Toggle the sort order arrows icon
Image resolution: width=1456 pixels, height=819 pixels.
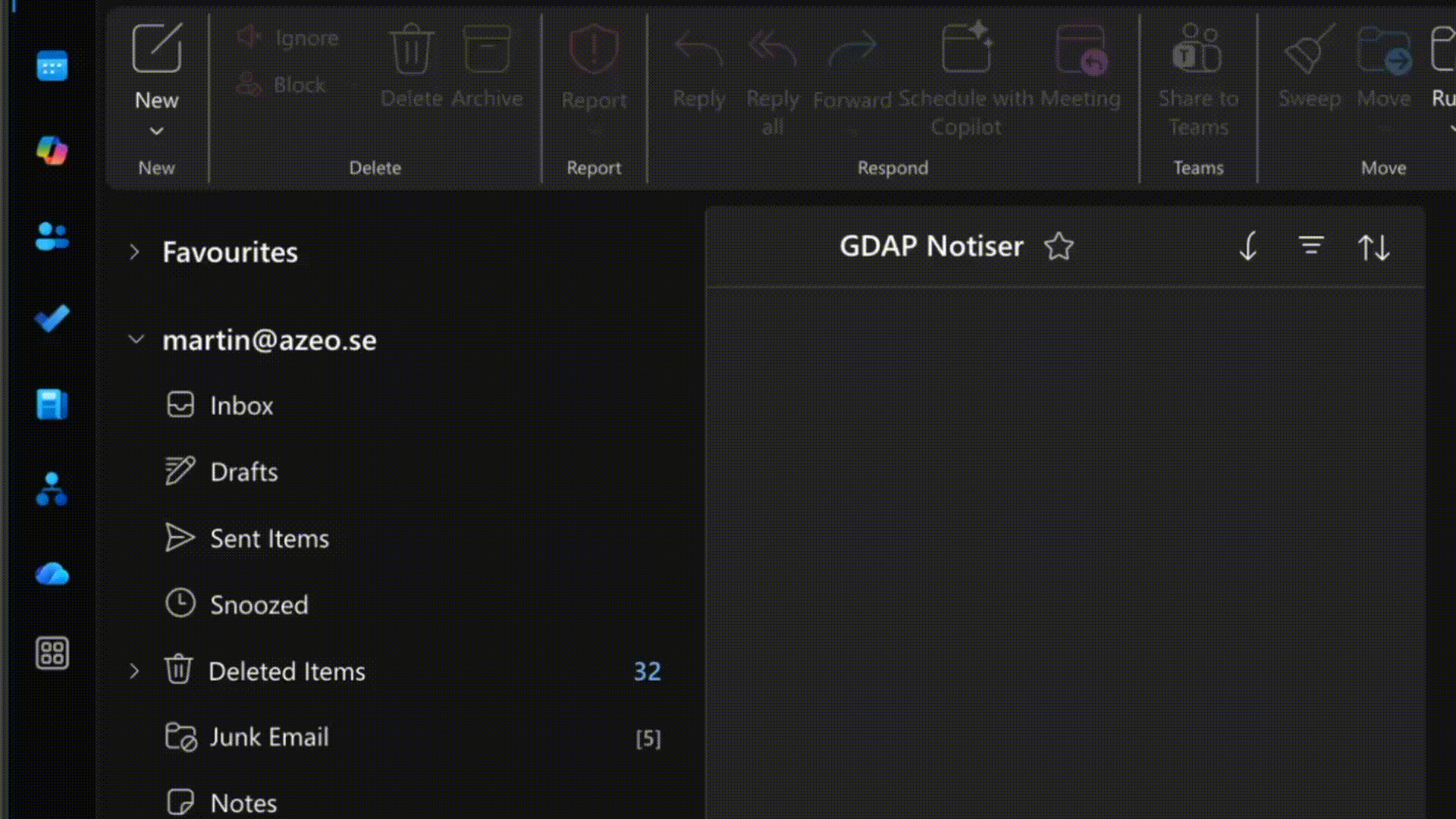[1373, 247]
